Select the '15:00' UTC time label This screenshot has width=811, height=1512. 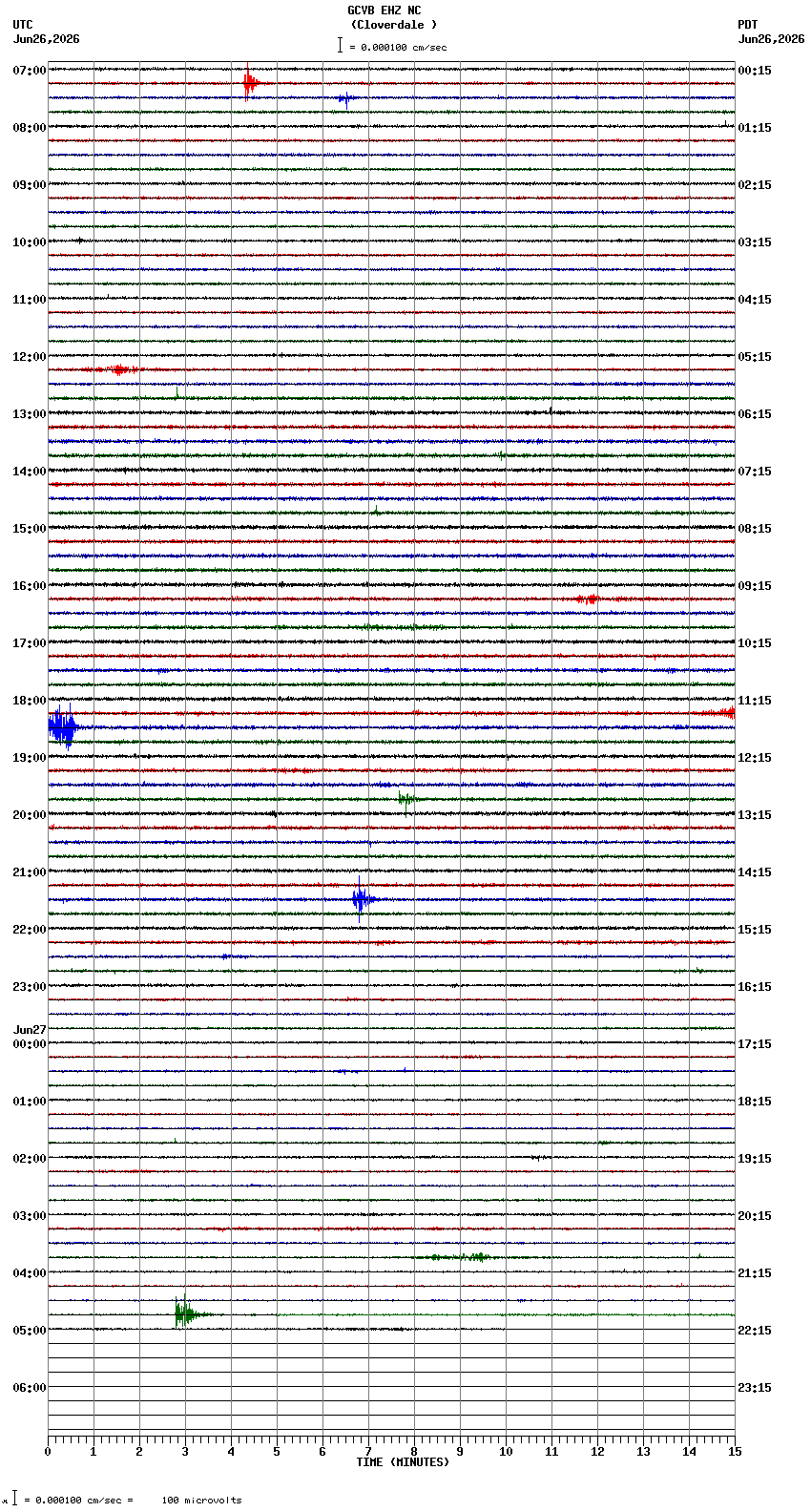tap(30, 529)
